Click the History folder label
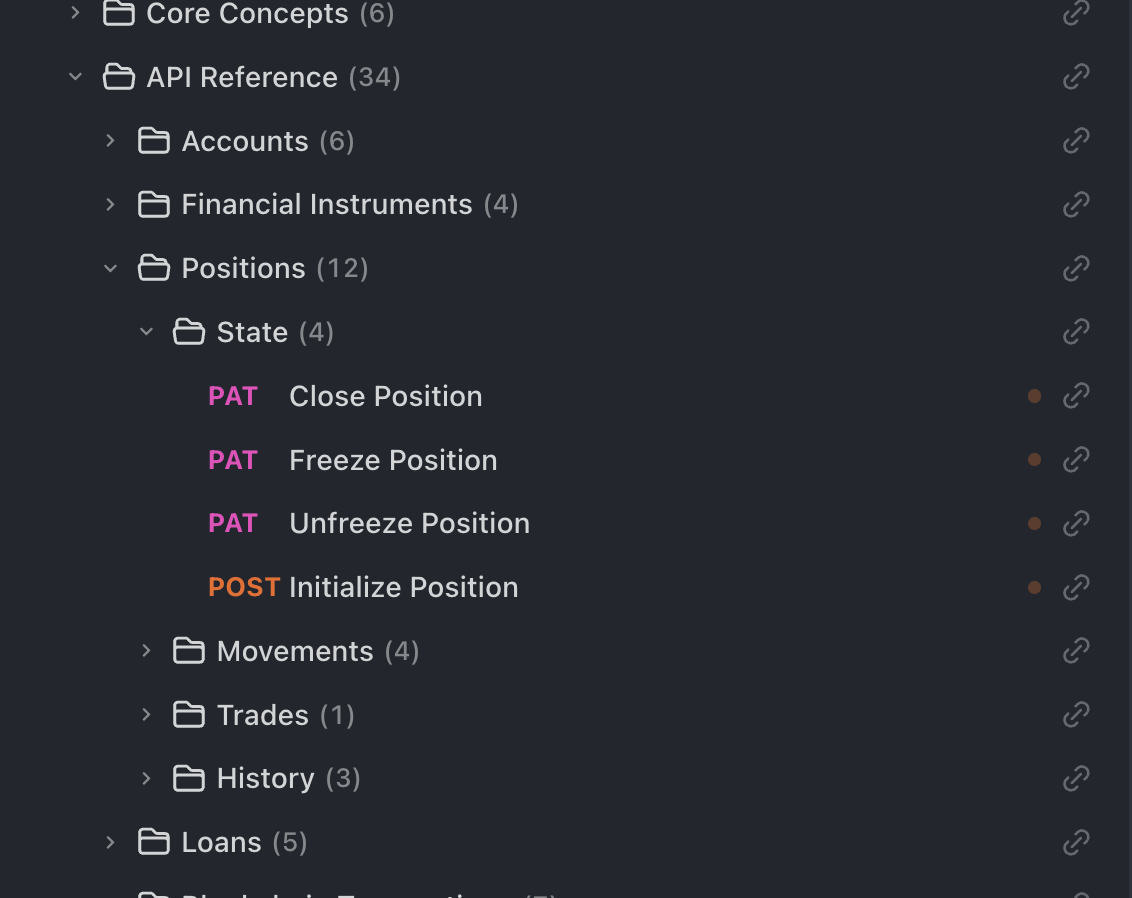 (x=265, y=778)
